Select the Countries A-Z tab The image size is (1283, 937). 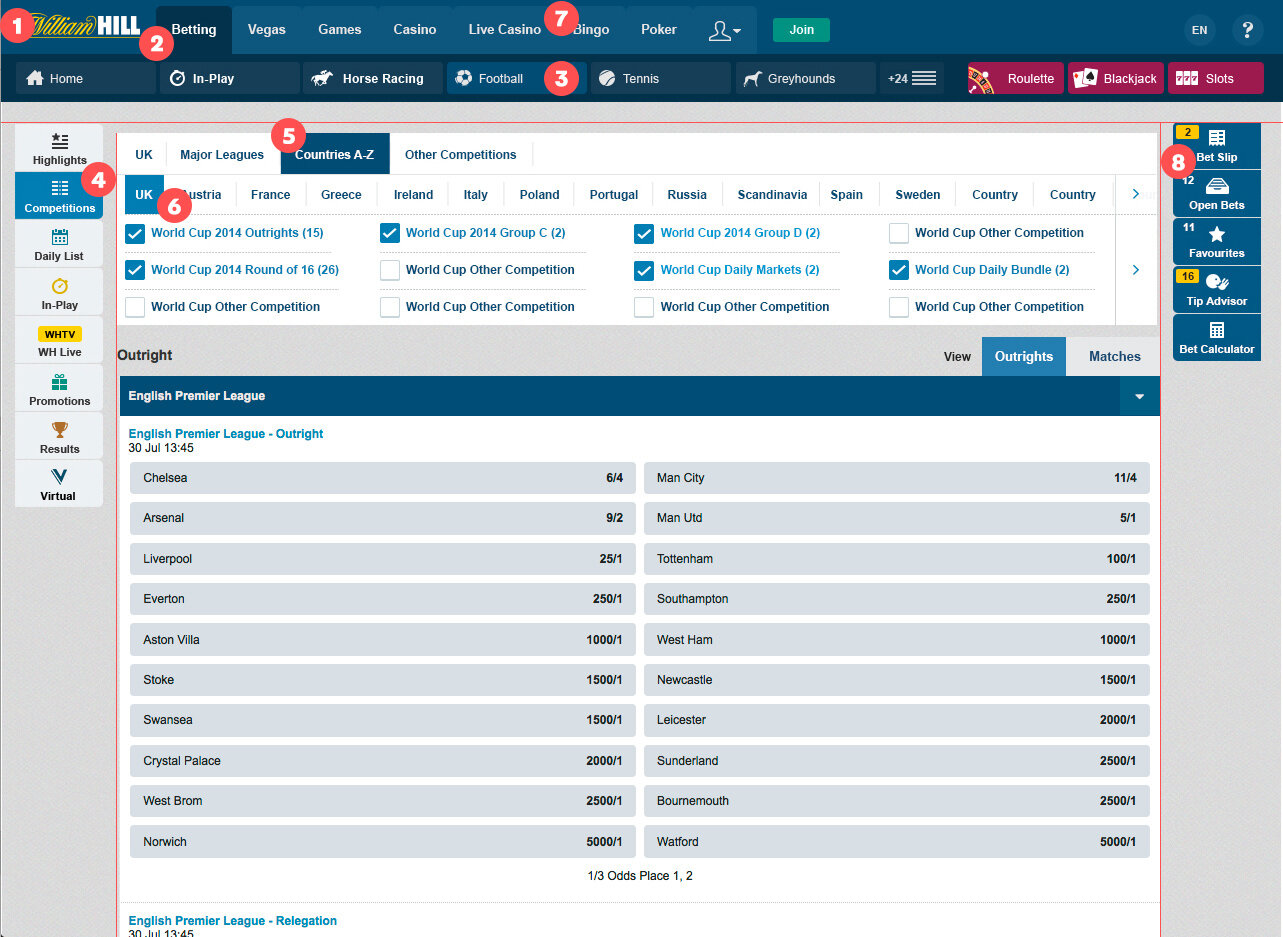[335, 154]
